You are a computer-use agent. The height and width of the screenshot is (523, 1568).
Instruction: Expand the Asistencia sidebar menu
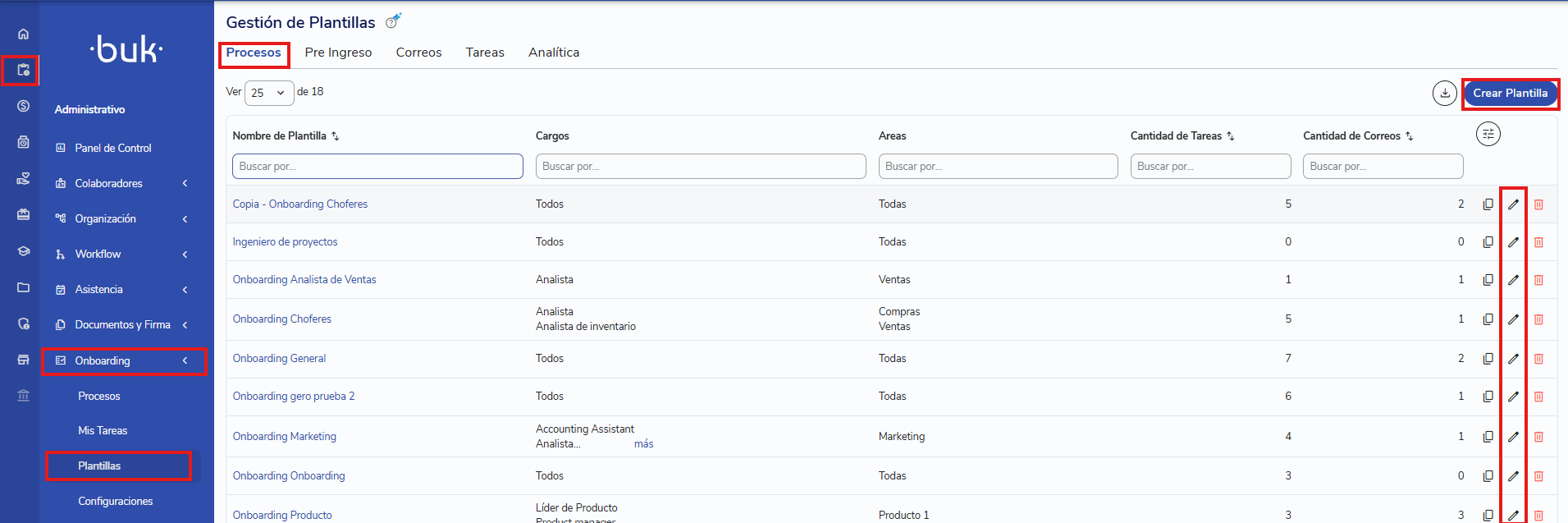pyautogui.click(x=185, y=289)
